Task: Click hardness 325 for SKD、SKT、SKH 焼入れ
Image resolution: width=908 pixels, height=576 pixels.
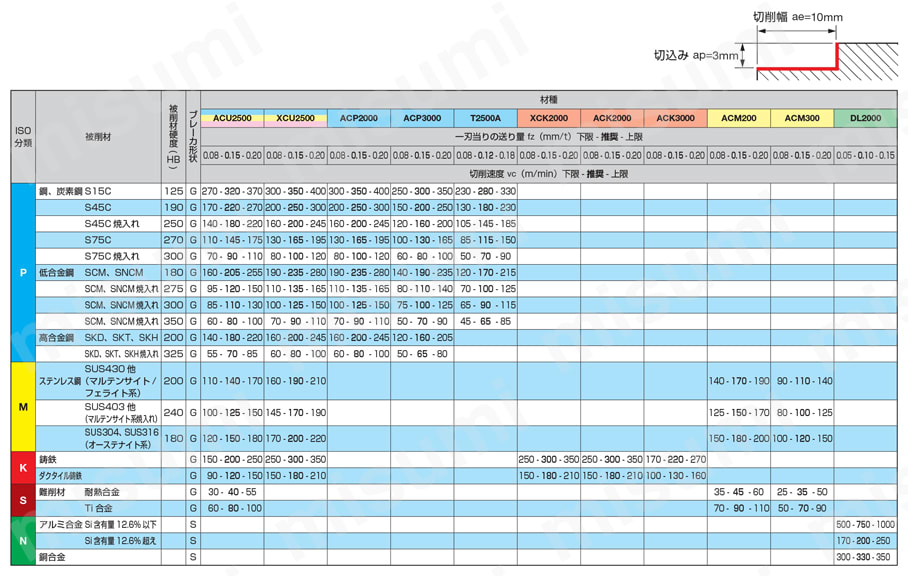Action: pyautogui.click(x=173, y=354)
